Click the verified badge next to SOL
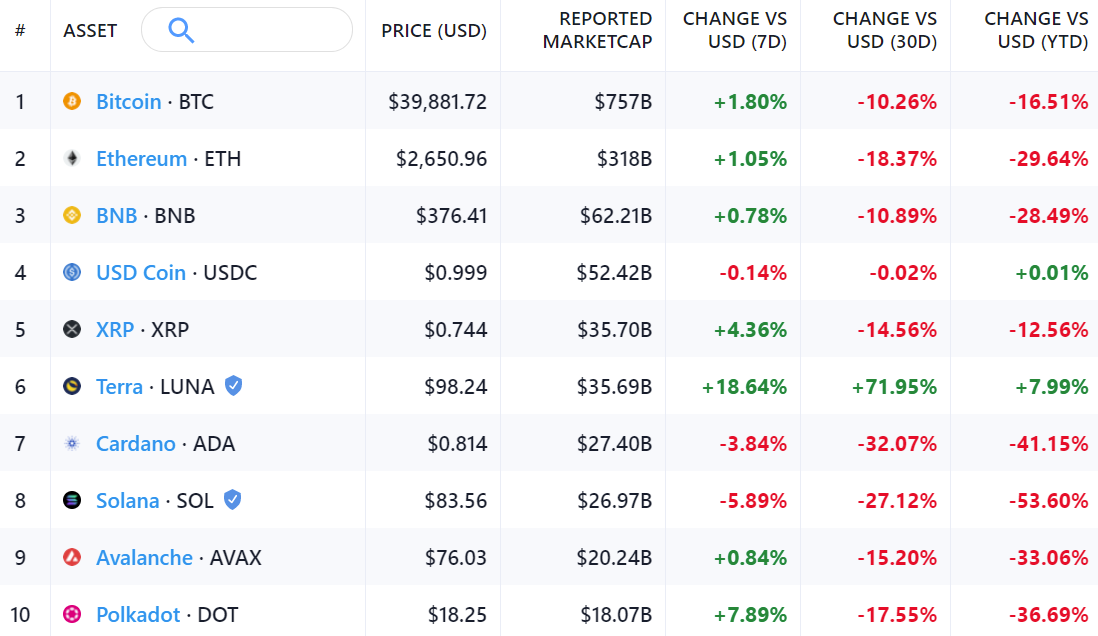The image size is (1098, 636). pos(232,499)
